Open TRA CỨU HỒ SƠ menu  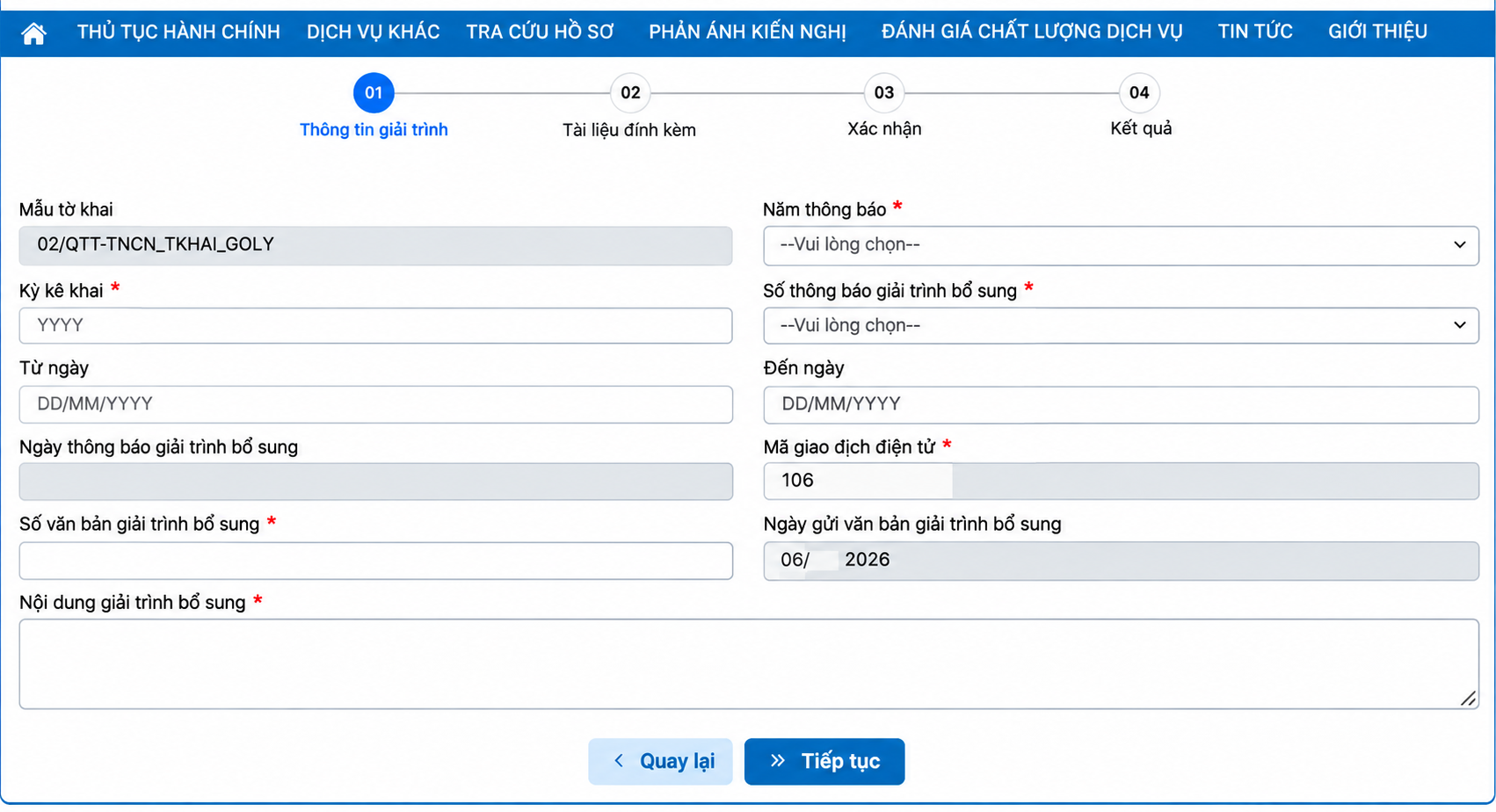point(540,32)
